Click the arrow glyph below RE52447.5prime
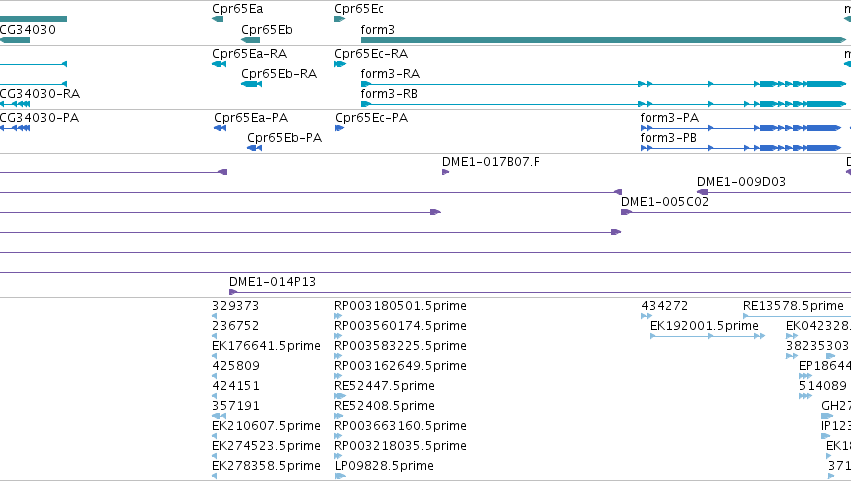 click(x=340, y=396)
